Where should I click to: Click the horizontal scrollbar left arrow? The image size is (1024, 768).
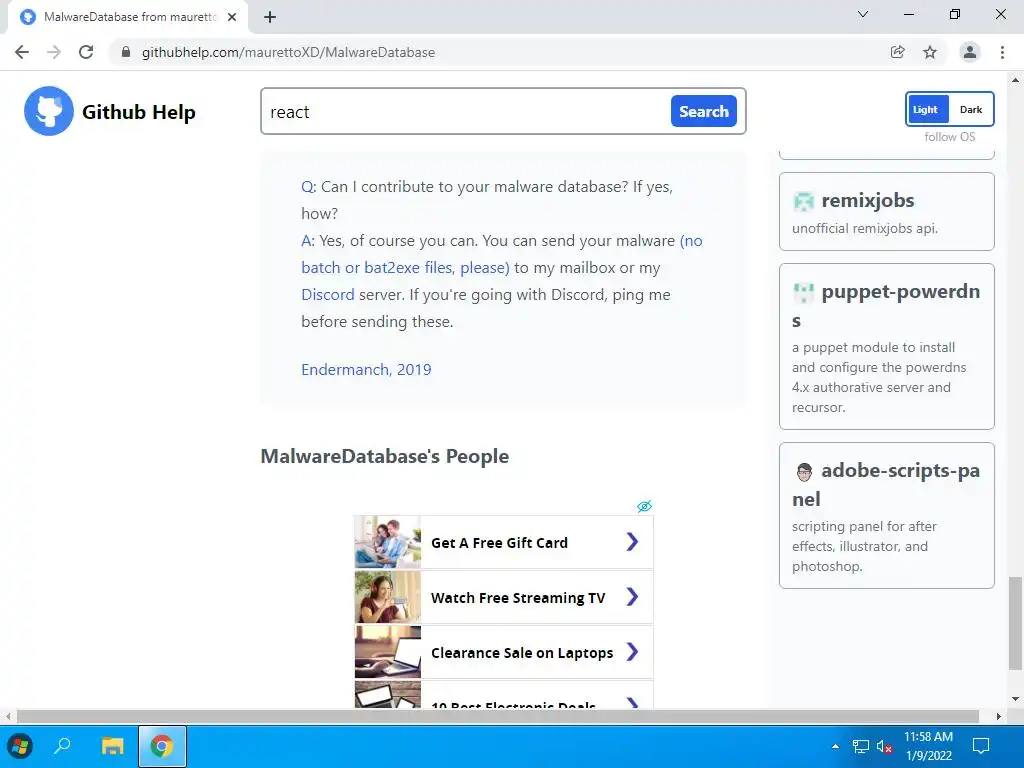click(x=7, y=716)
